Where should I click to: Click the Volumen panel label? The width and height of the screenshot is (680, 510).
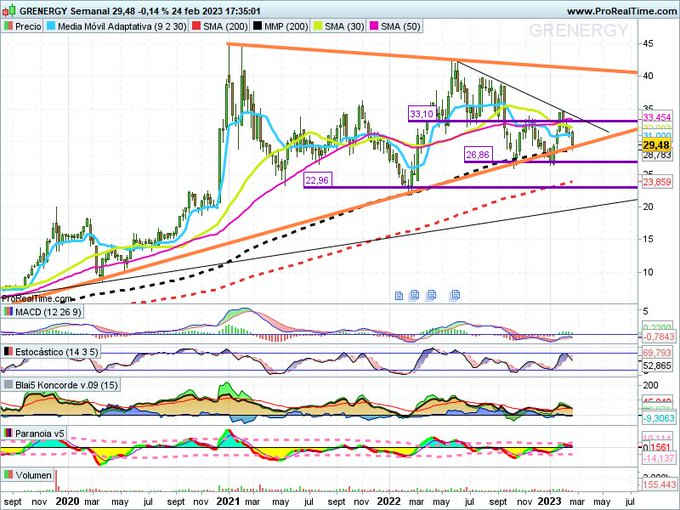pos(33,475)
